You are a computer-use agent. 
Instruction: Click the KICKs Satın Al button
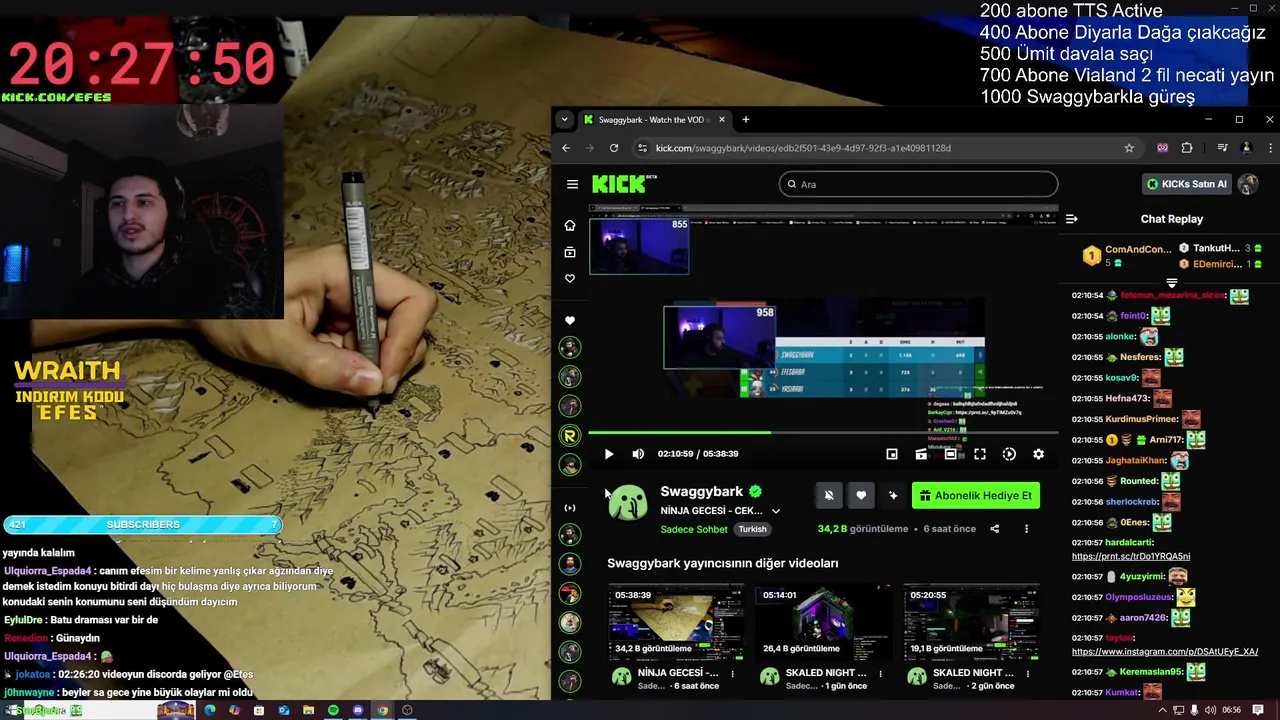pyautogui.click(x=1187, y=184)
